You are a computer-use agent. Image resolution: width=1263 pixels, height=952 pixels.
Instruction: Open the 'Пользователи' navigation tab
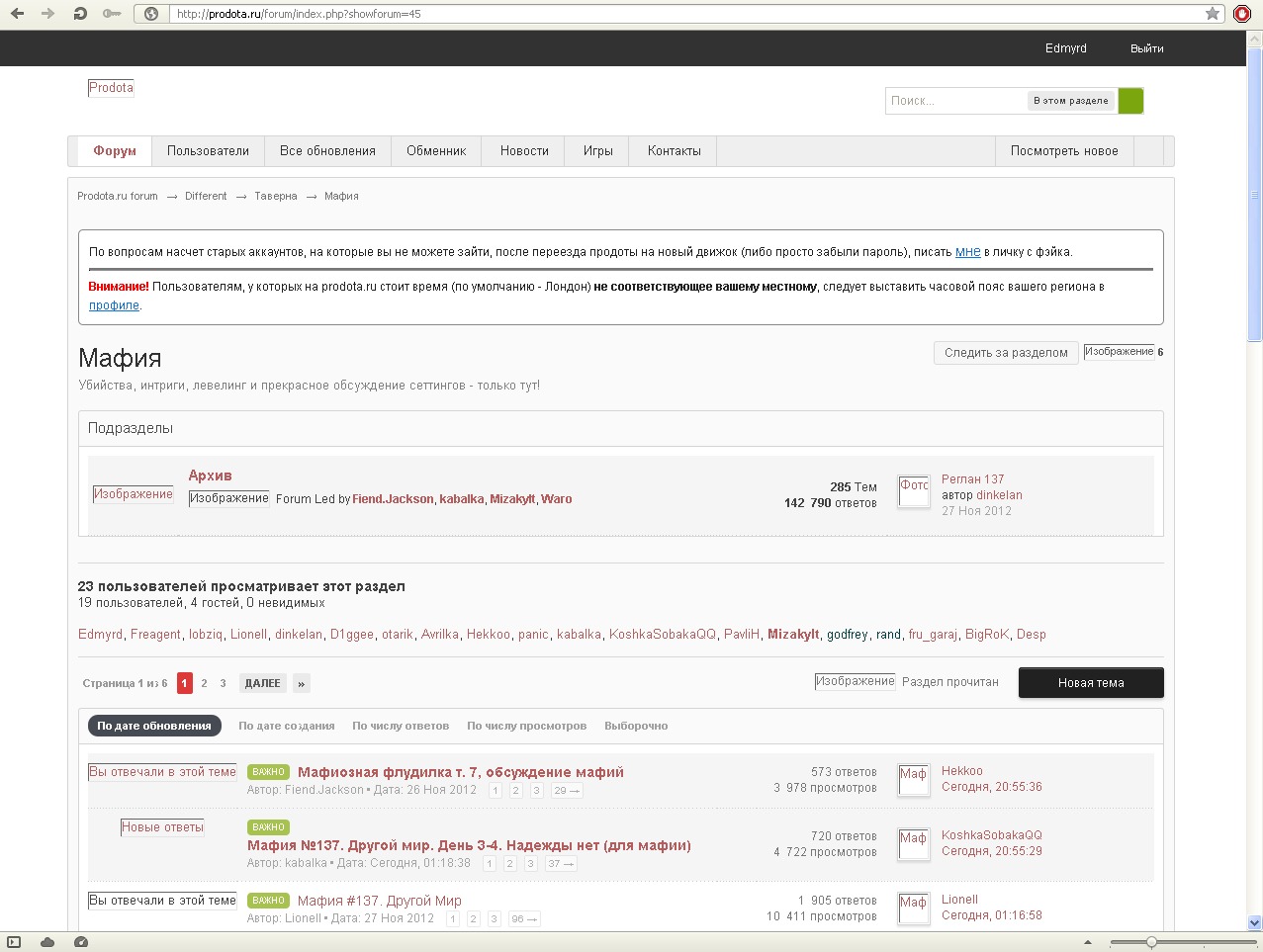tap(208, 151)
